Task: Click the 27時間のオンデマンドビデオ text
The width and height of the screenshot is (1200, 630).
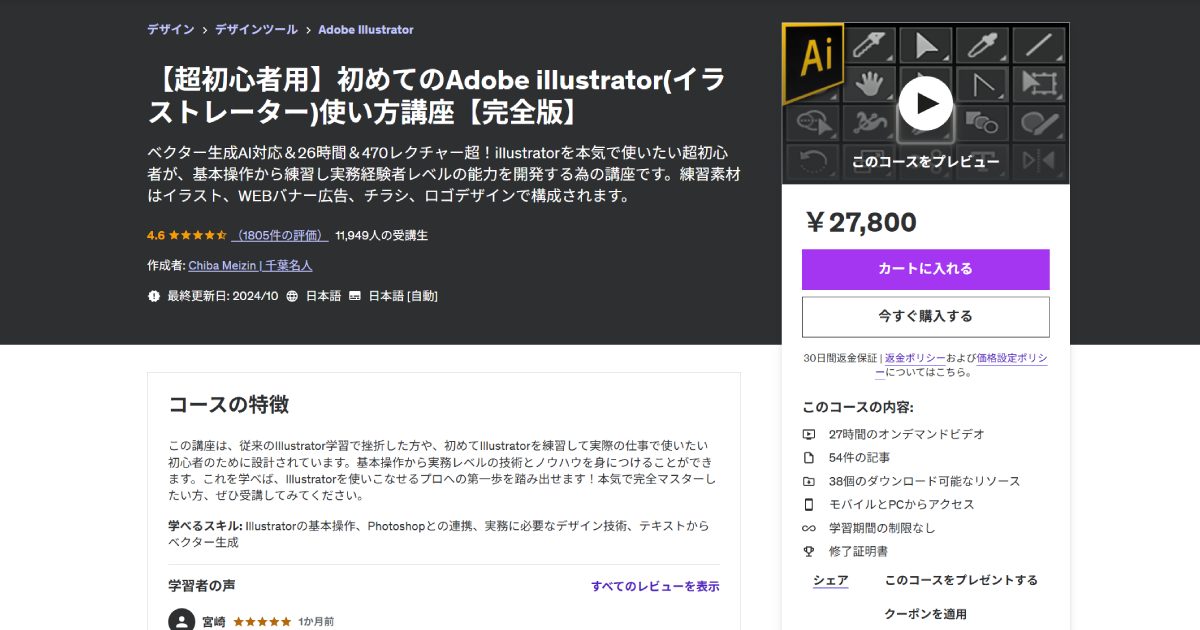Action: click(x=907, y=434)
